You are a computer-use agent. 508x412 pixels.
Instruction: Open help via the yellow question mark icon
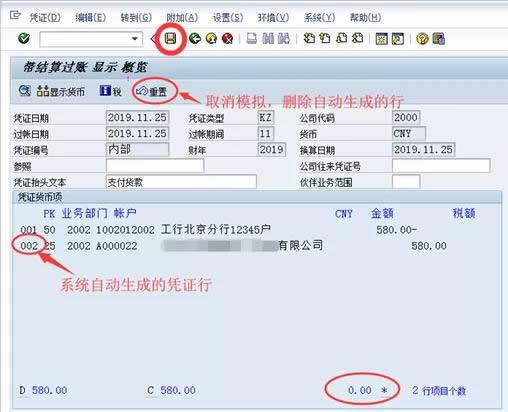click(422, 39)
